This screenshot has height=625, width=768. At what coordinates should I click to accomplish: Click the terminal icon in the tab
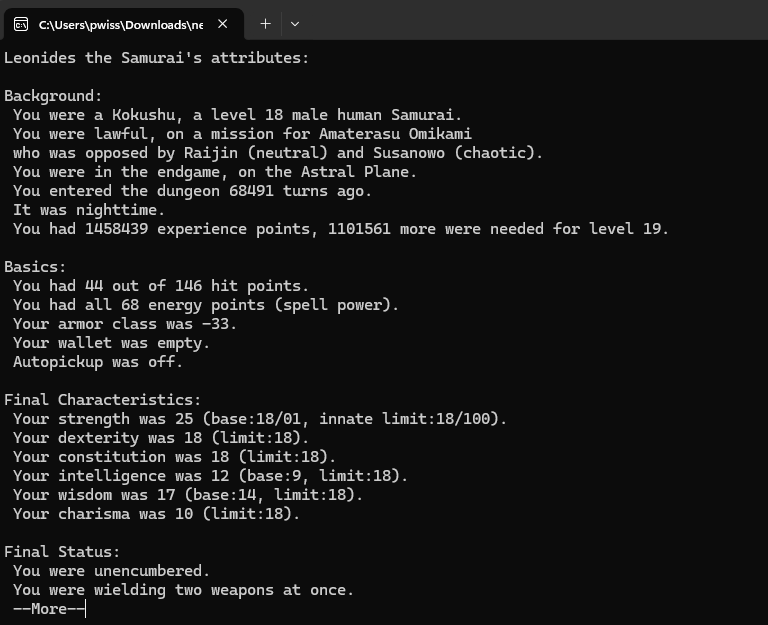[x=21, y=24]
